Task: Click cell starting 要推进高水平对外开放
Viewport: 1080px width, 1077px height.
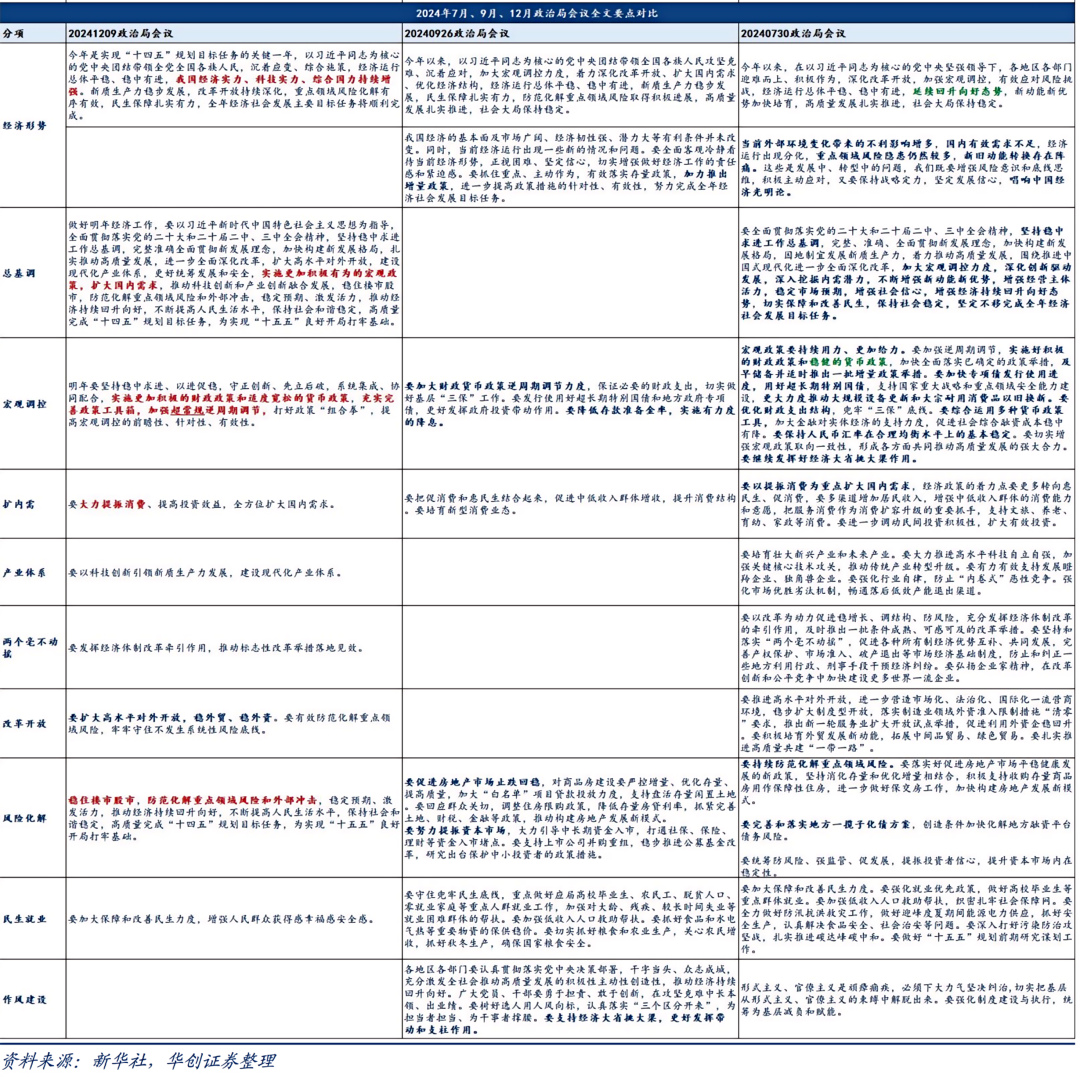Action: [906, 723]
